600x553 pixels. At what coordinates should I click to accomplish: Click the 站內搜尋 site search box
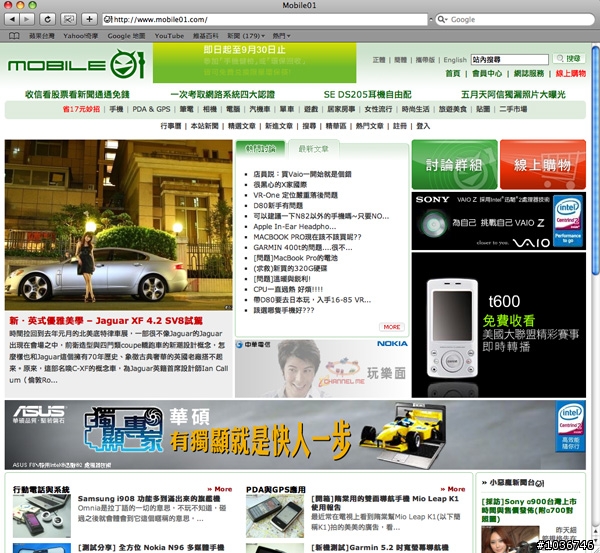click(509, 59)
